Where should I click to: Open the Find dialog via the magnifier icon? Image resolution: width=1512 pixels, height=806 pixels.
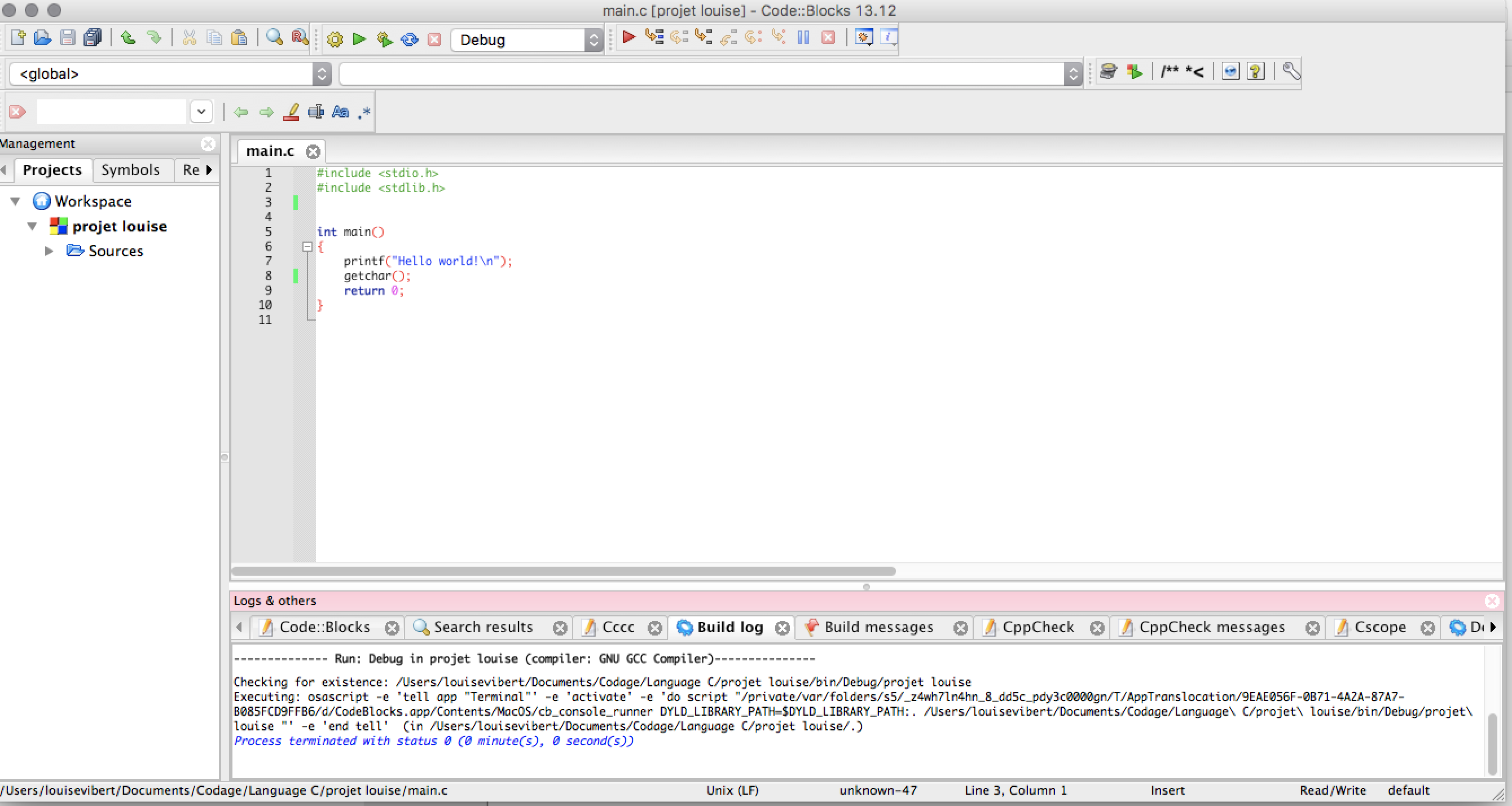point(274,38)
